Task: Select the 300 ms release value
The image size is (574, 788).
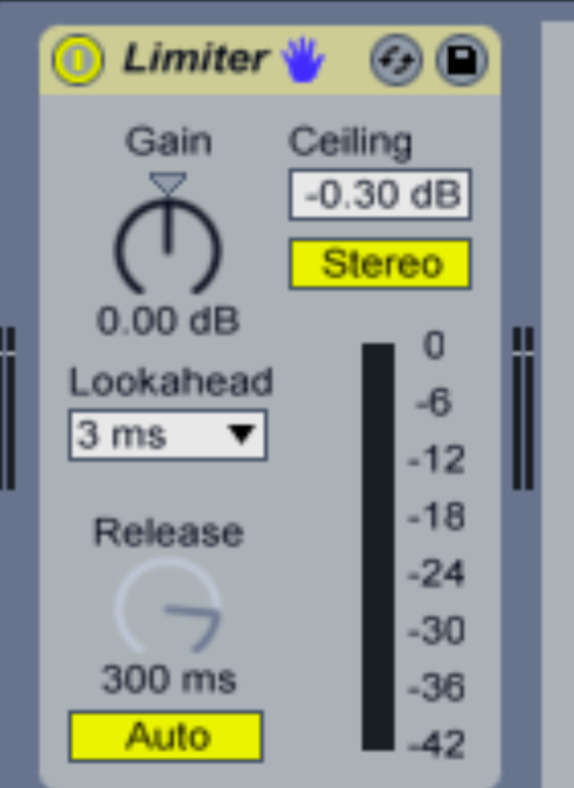Action: pyautogui.click(x=169, y=679)
